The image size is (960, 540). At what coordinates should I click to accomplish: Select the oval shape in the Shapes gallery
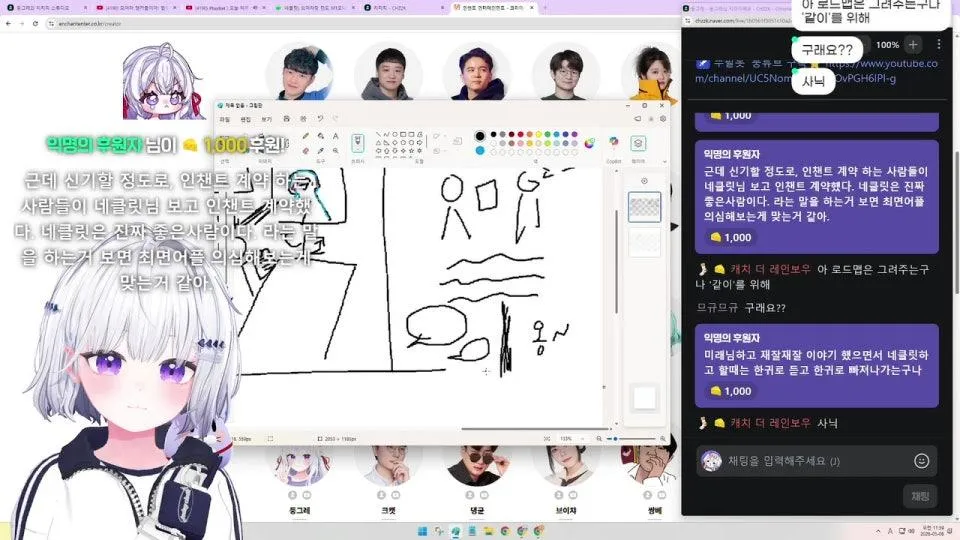pos(395,134)
